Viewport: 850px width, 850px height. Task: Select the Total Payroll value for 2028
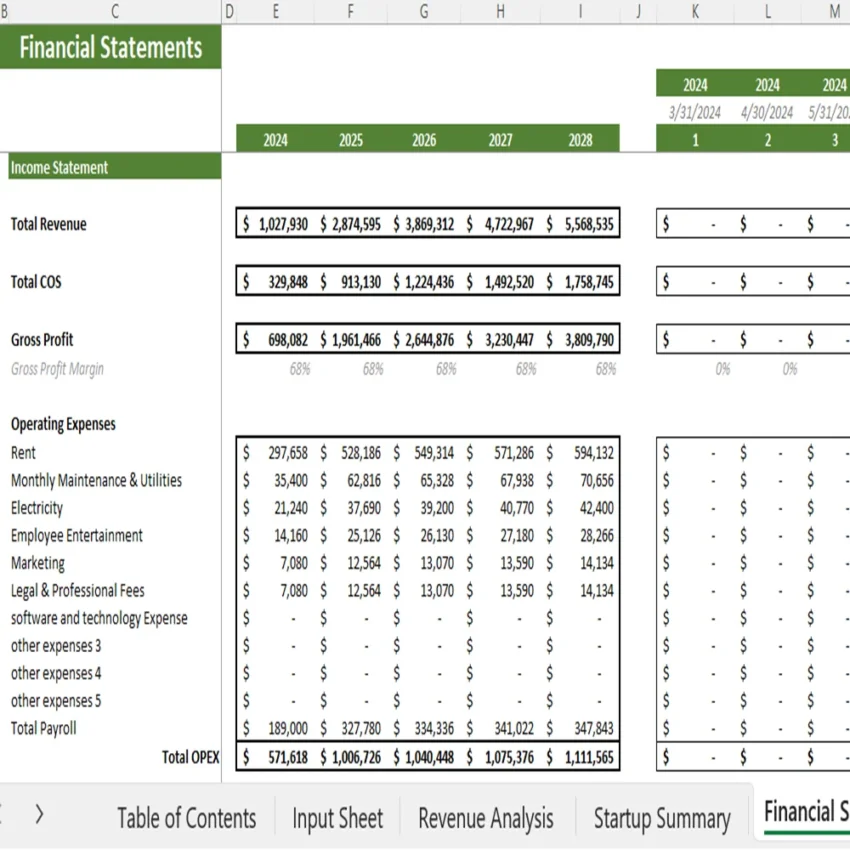(x=580, y=728)
